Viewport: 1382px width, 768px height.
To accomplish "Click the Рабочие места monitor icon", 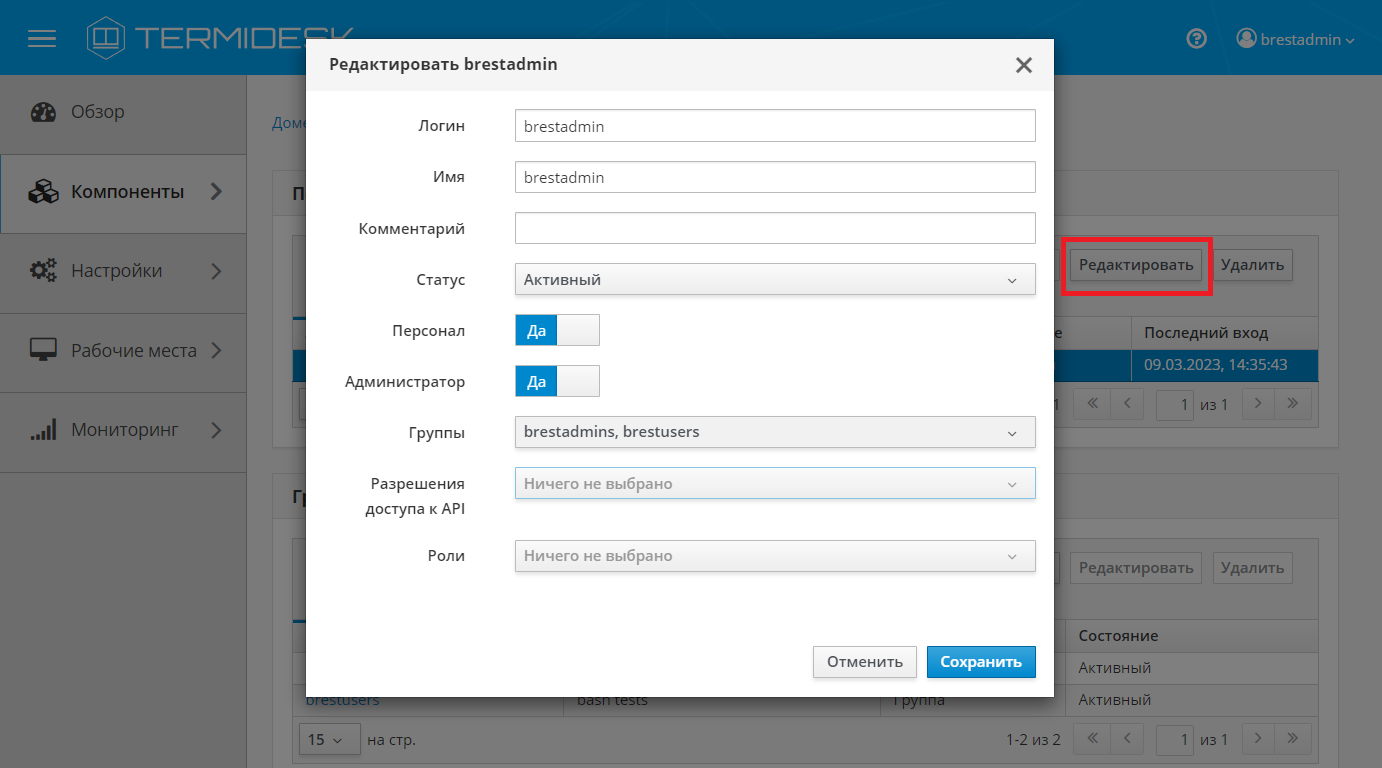I will pos(44,351).
